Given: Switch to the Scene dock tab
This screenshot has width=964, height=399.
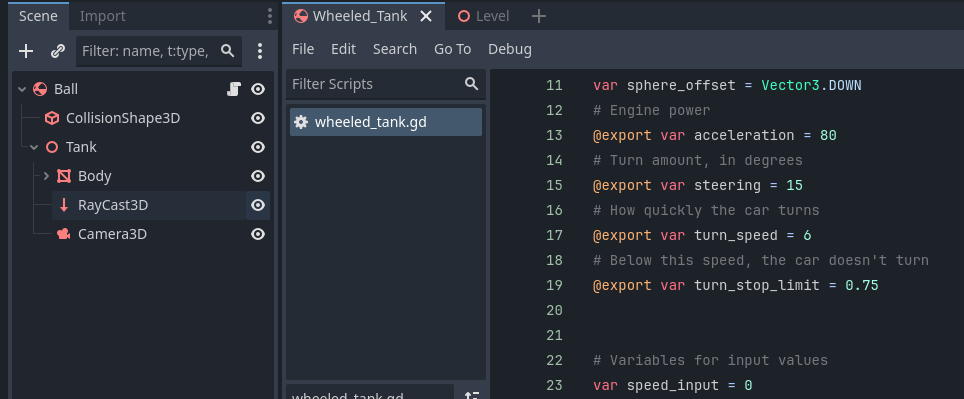Looking at the screenshot, I should tap(38, 16).
